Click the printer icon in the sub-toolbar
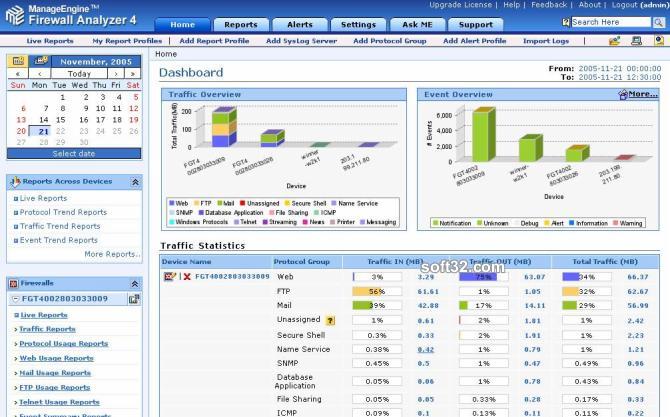 tap(636, 41)
